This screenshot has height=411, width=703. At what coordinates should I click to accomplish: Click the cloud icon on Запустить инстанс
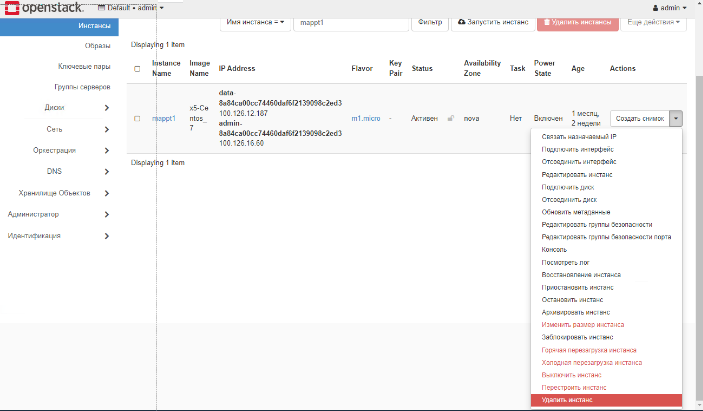point(461,21)
